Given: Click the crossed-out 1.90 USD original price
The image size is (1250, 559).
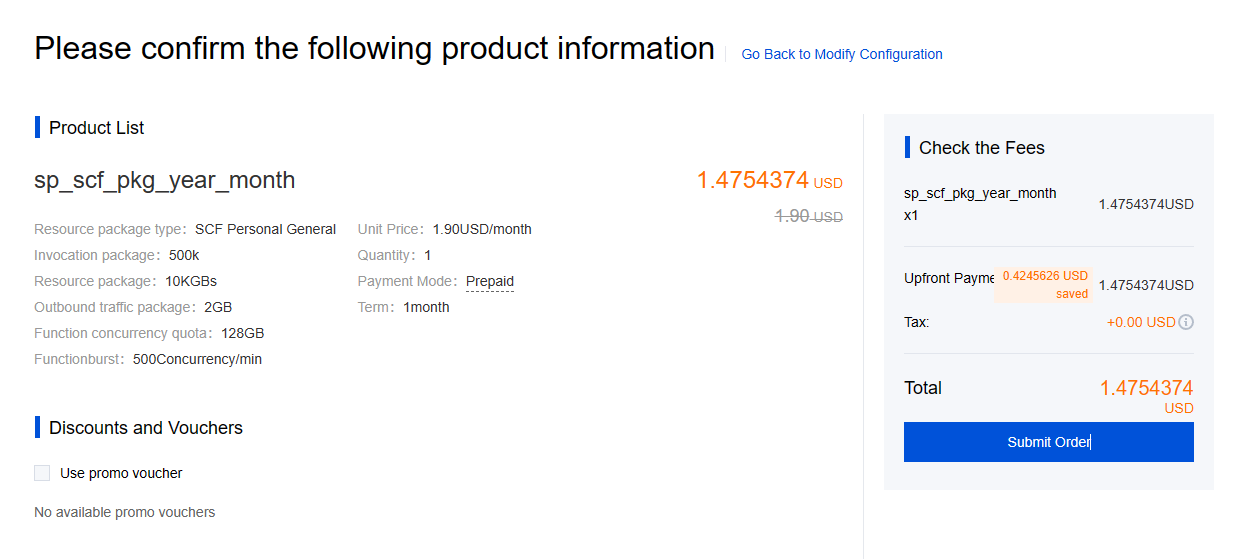Looking at the screenshot, I should pos(809,216).
